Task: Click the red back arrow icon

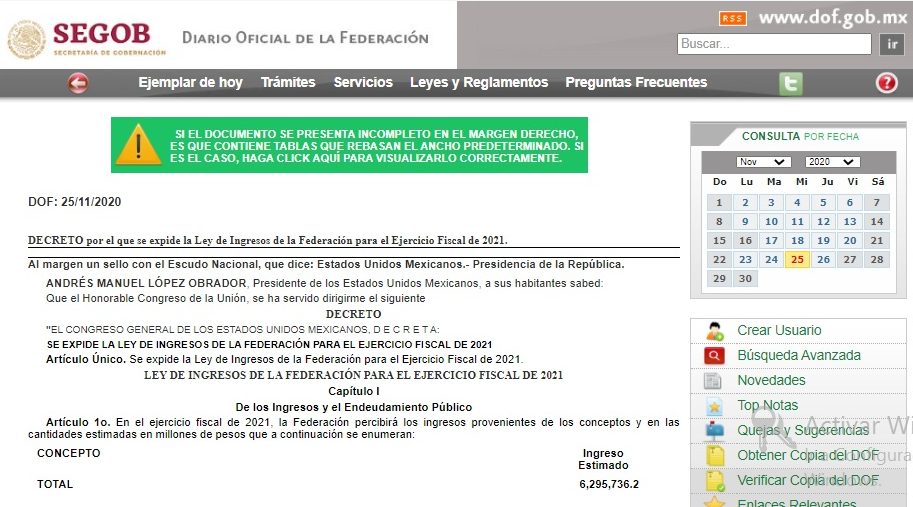Action: click(78, 83)
